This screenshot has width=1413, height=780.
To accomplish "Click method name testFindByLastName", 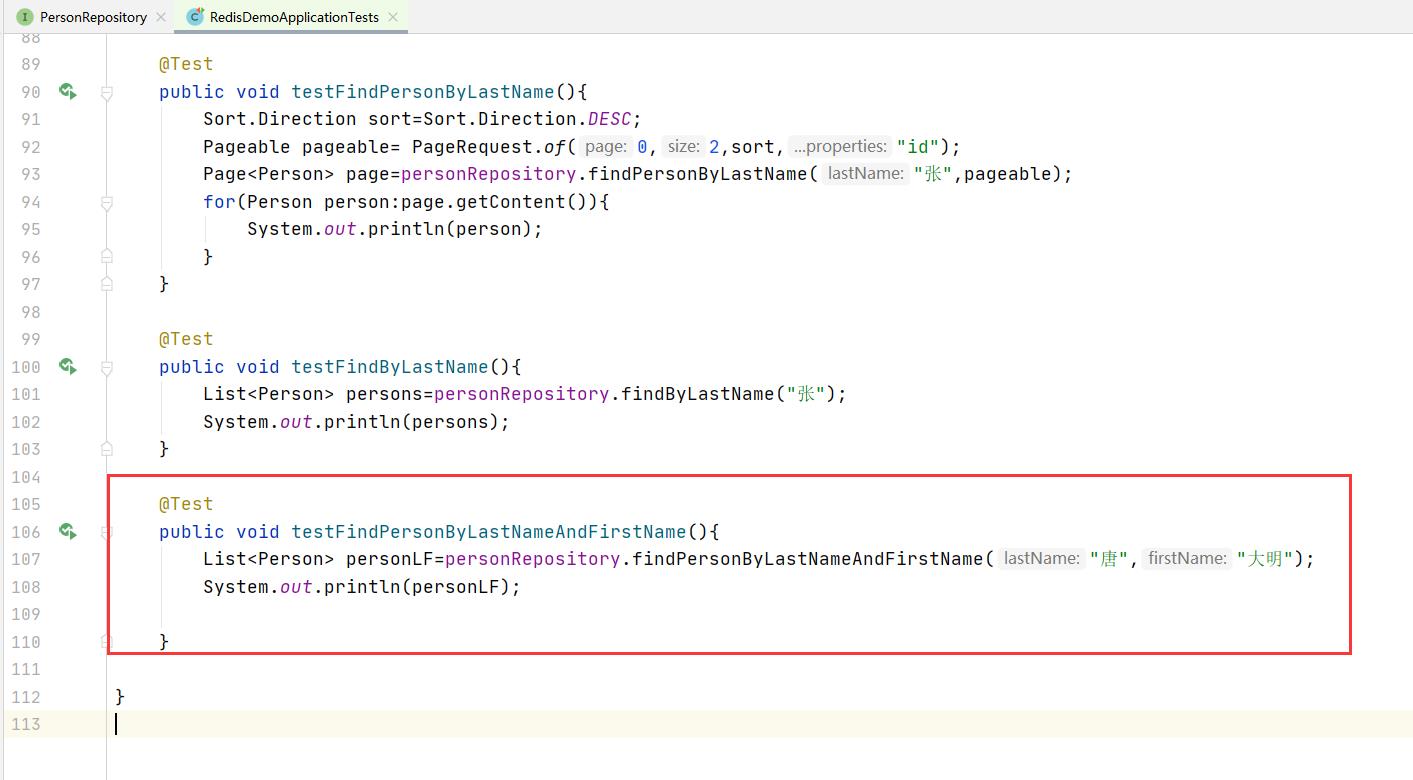I will coord(389,367).
